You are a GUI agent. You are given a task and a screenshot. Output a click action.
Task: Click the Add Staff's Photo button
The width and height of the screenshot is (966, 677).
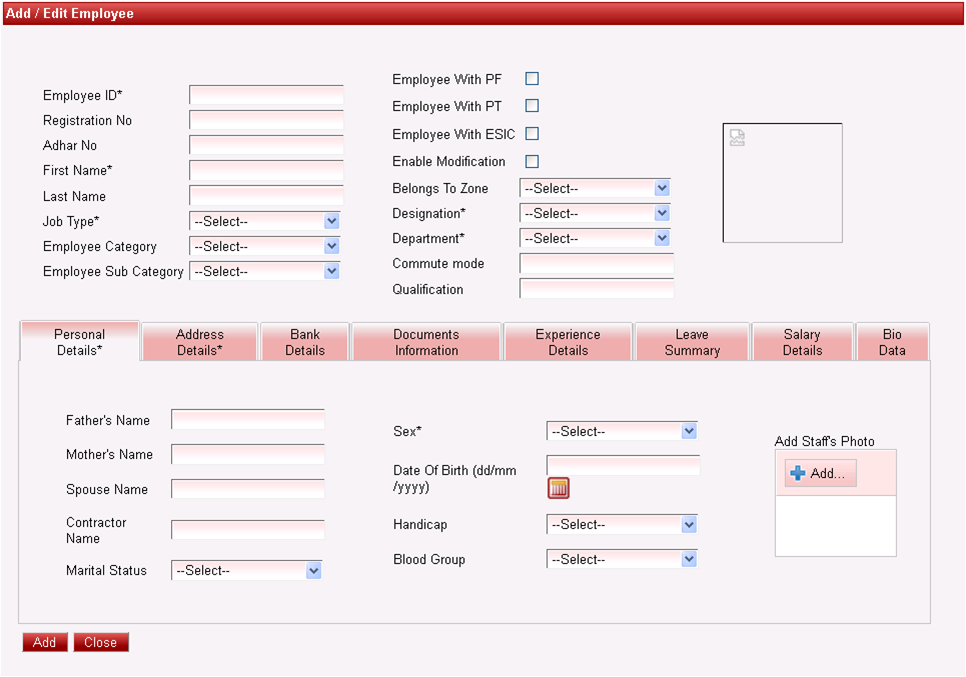pyautogui.click(x=820, y=474)
